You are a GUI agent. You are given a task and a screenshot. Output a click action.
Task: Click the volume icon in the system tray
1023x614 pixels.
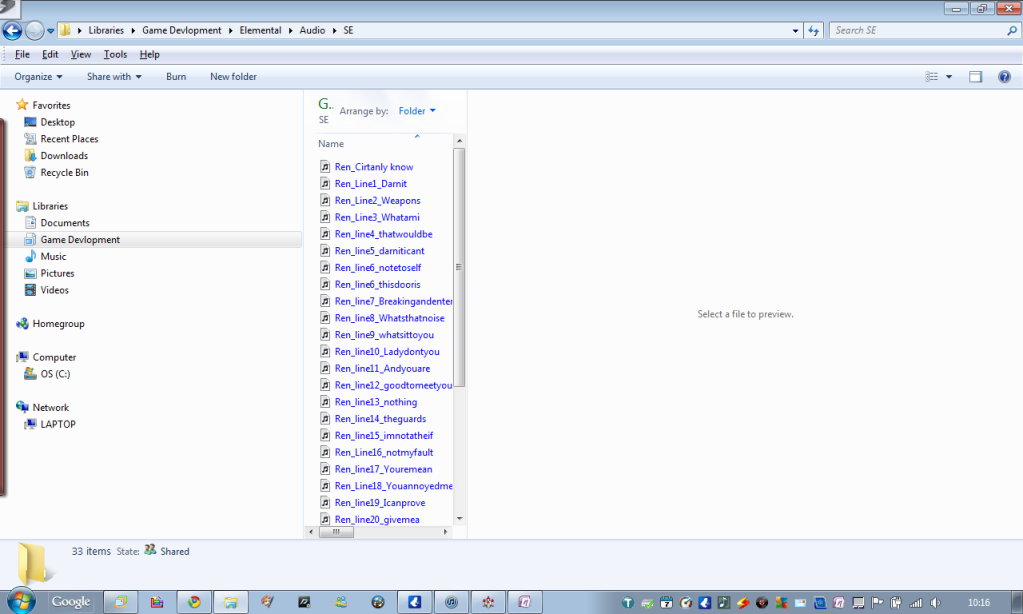[x=937, y=602]
